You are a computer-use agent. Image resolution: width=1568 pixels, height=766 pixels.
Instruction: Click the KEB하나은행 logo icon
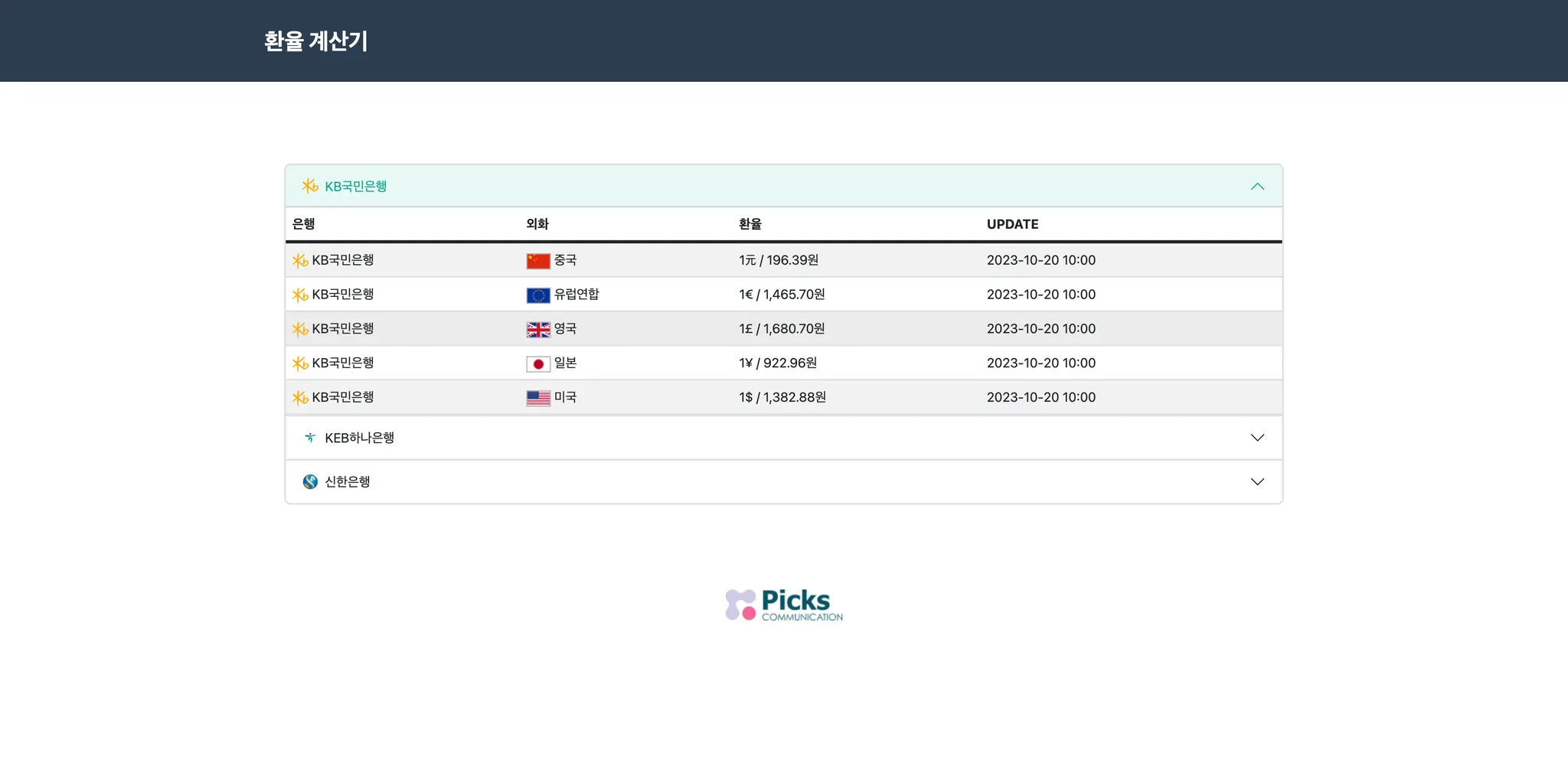(310, 438)
